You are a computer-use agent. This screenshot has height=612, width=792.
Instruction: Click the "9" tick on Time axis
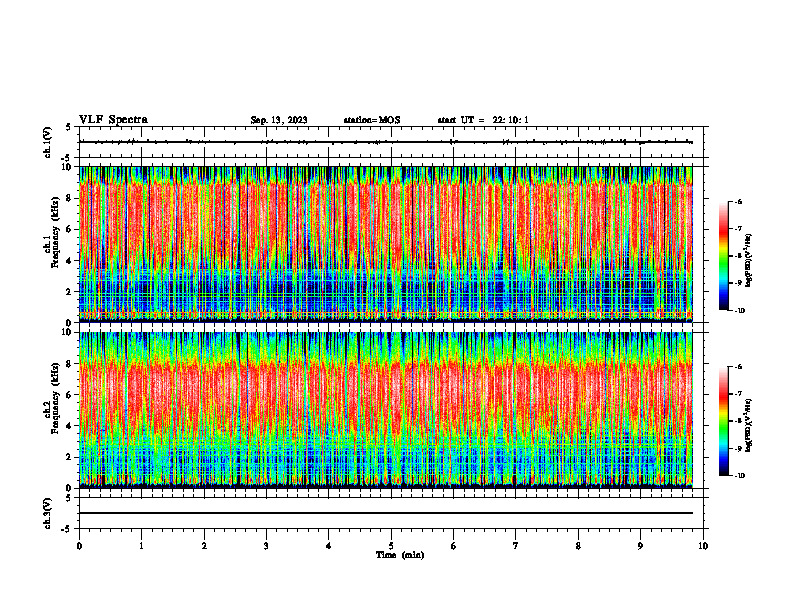[640, 546]
